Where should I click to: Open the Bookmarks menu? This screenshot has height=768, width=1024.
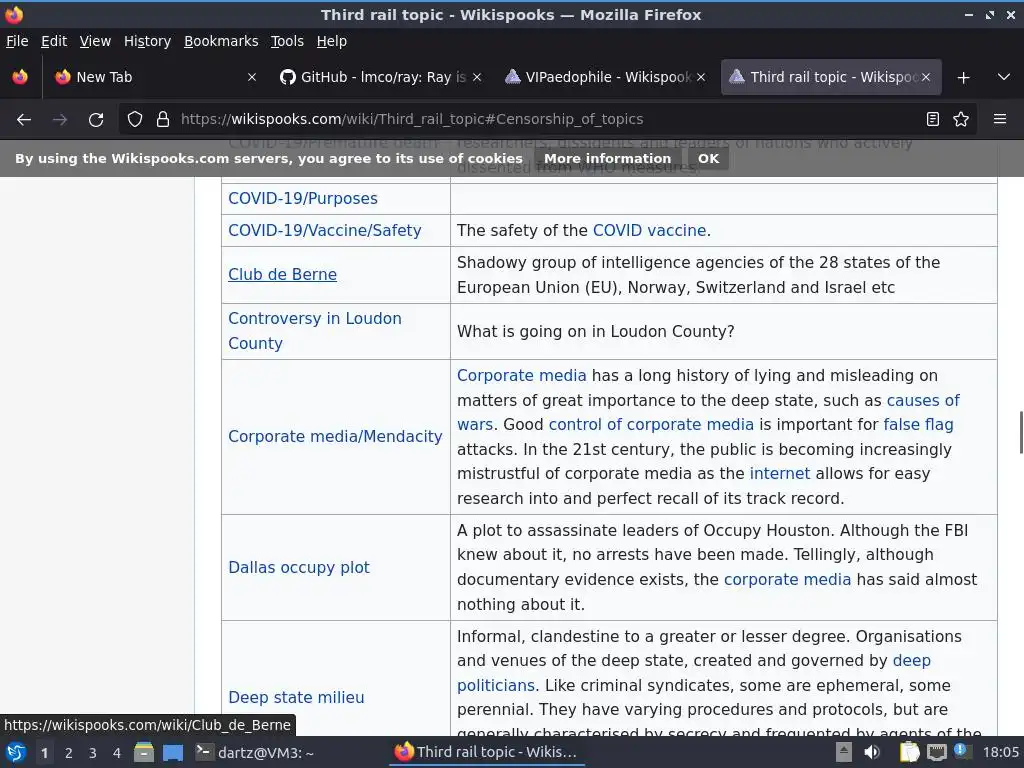221,41
